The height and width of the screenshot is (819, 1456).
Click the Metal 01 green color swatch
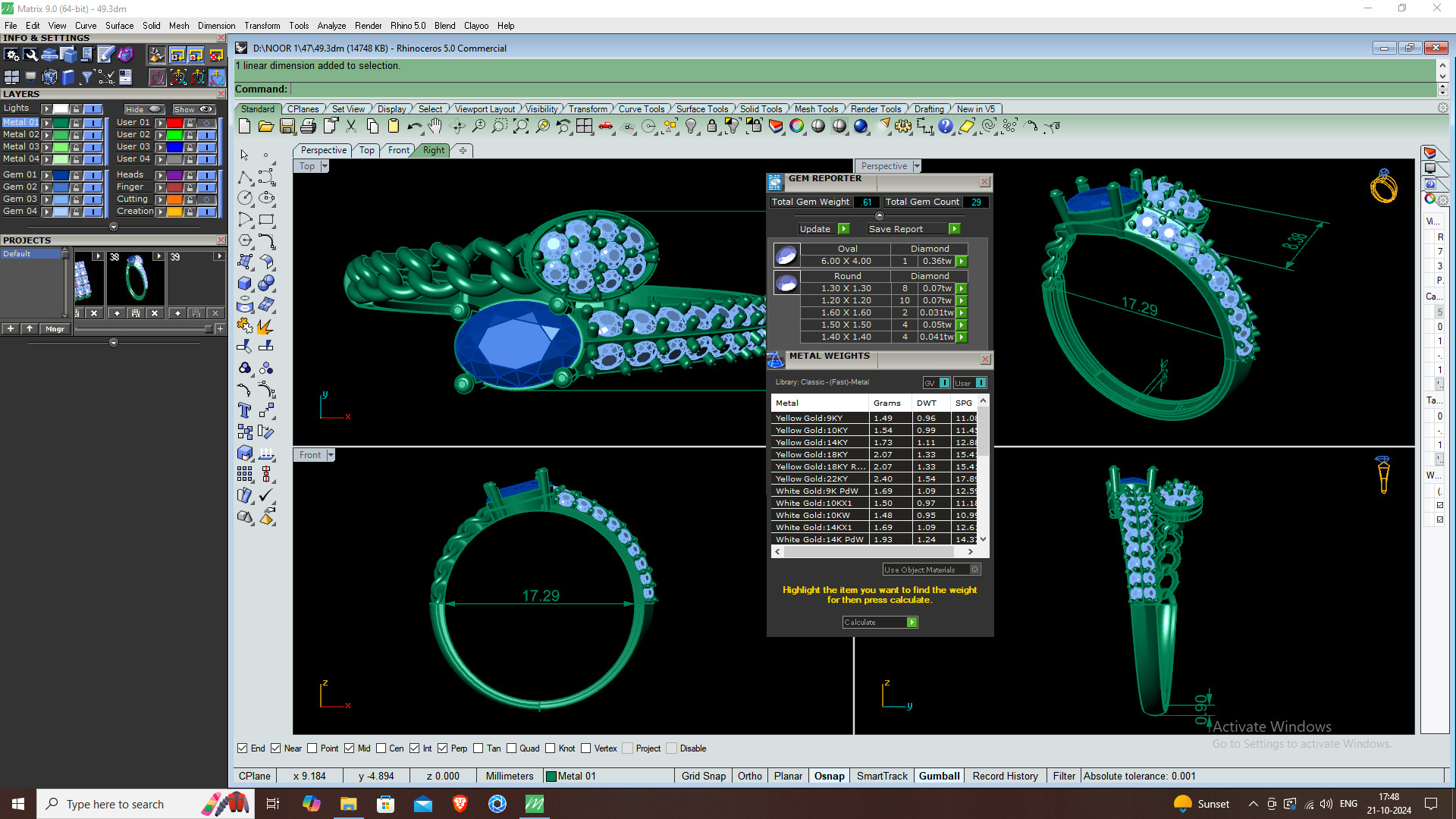click(x=60, y=123)
